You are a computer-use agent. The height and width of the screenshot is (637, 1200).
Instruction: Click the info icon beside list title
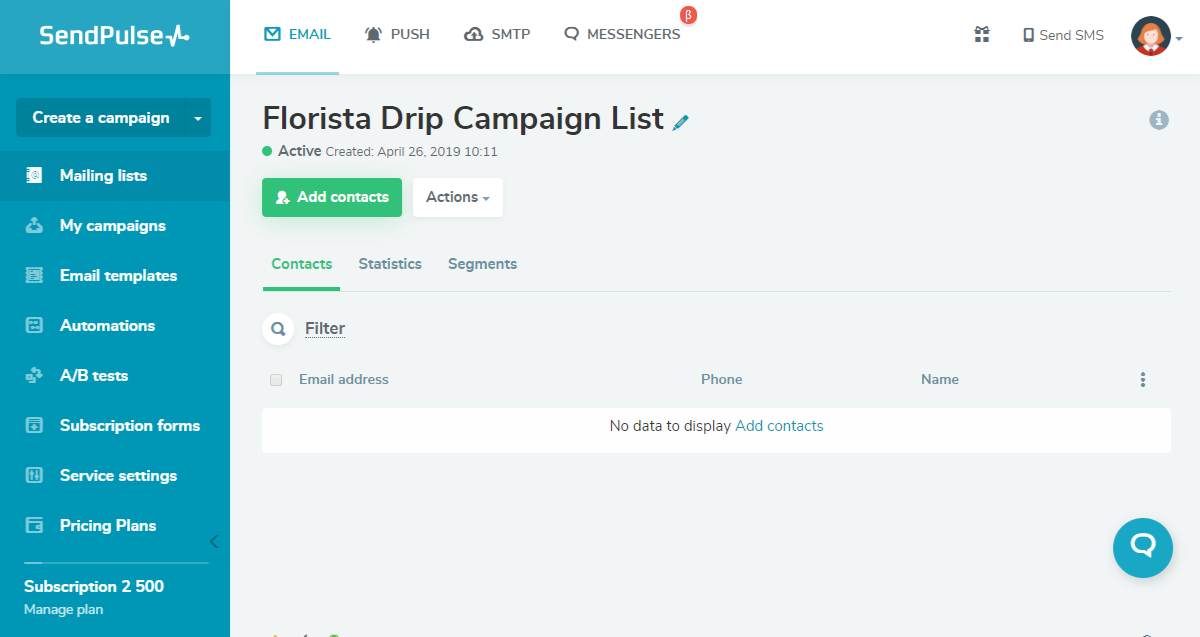click(x=1159, y=120)
